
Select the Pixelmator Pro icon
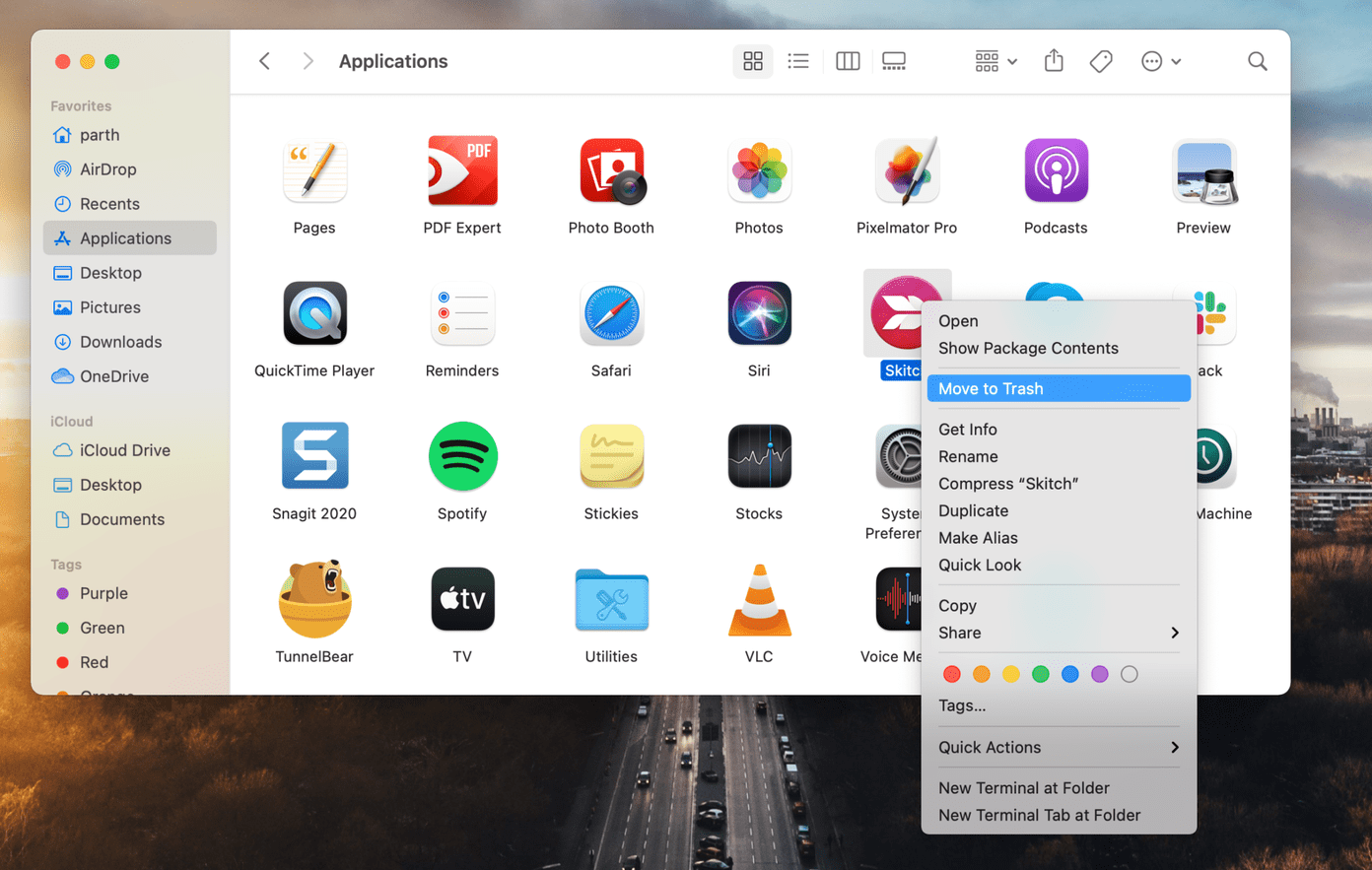coord(907,171)
